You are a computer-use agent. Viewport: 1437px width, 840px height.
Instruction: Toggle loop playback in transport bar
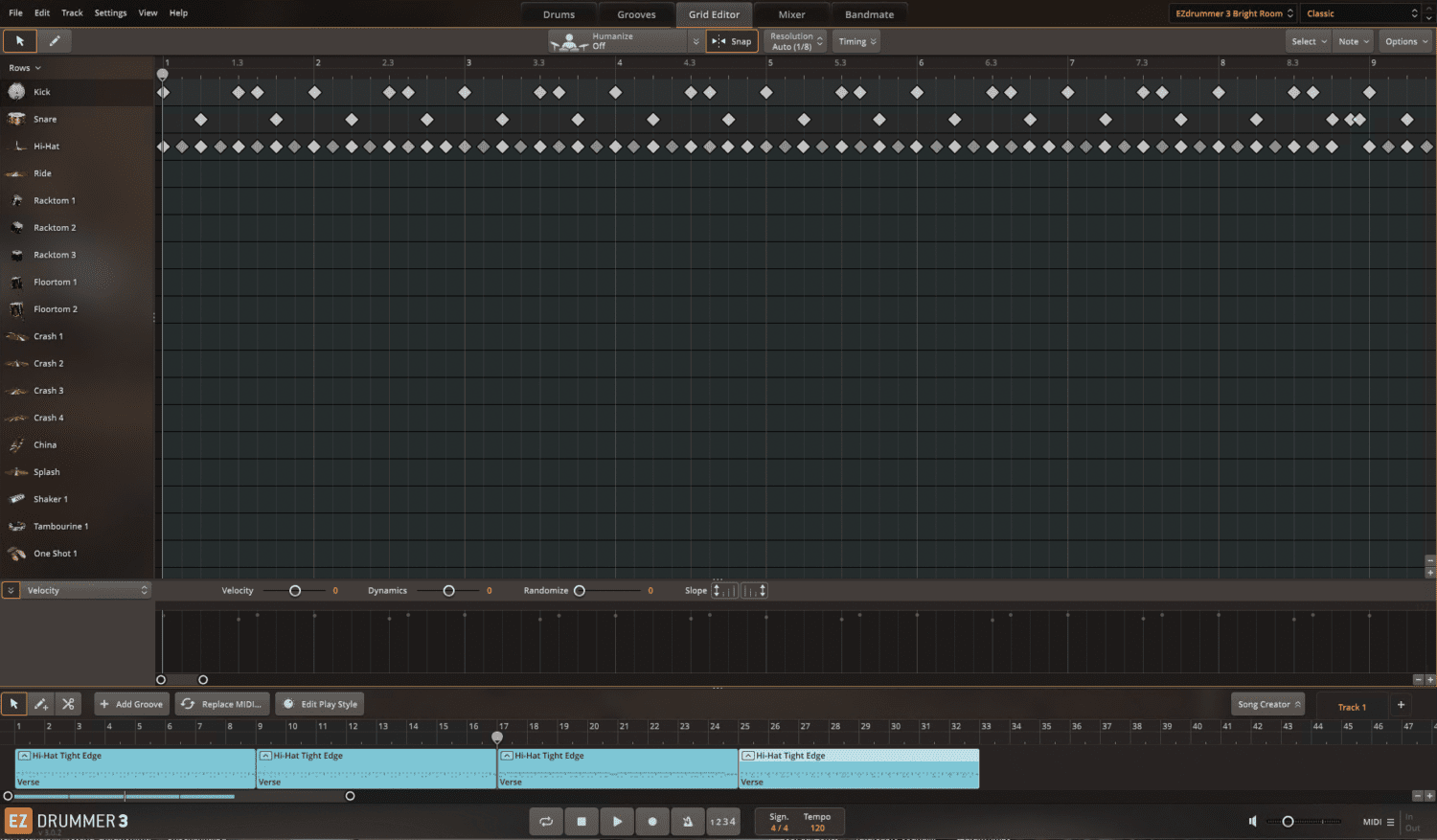(546, 822)
